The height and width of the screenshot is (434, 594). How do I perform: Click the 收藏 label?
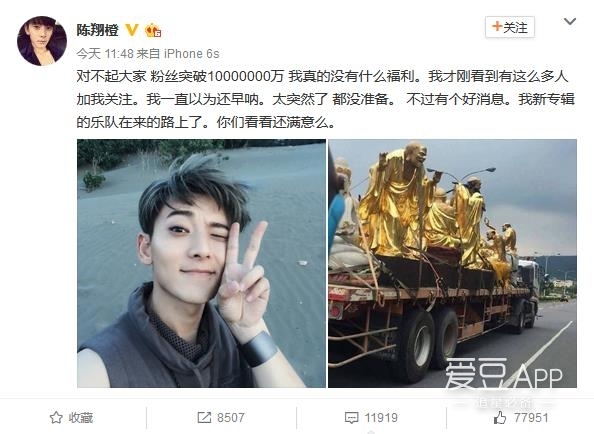click(x=81, y=418)
